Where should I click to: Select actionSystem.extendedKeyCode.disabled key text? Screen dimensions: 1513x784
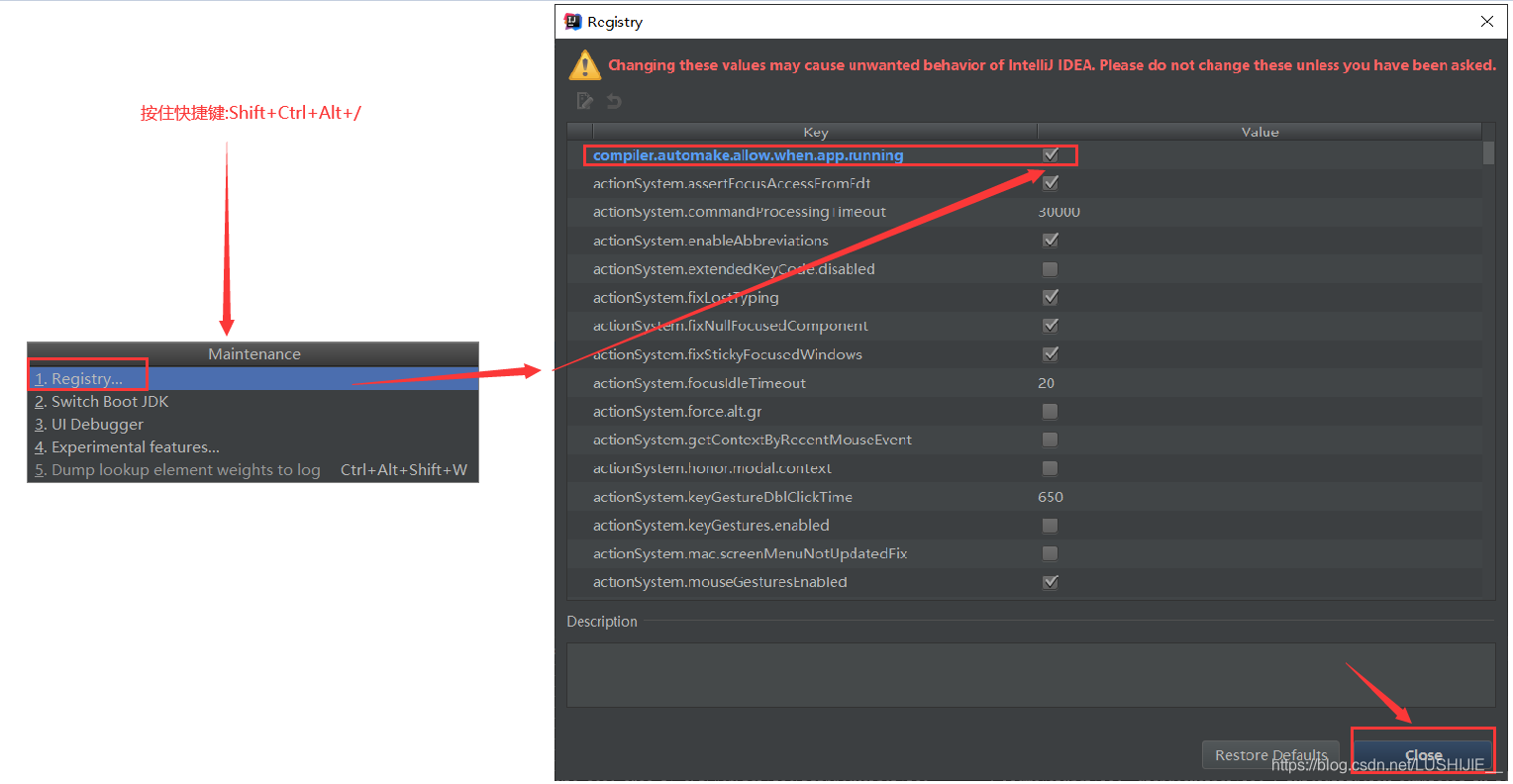[x=734, y=269]
